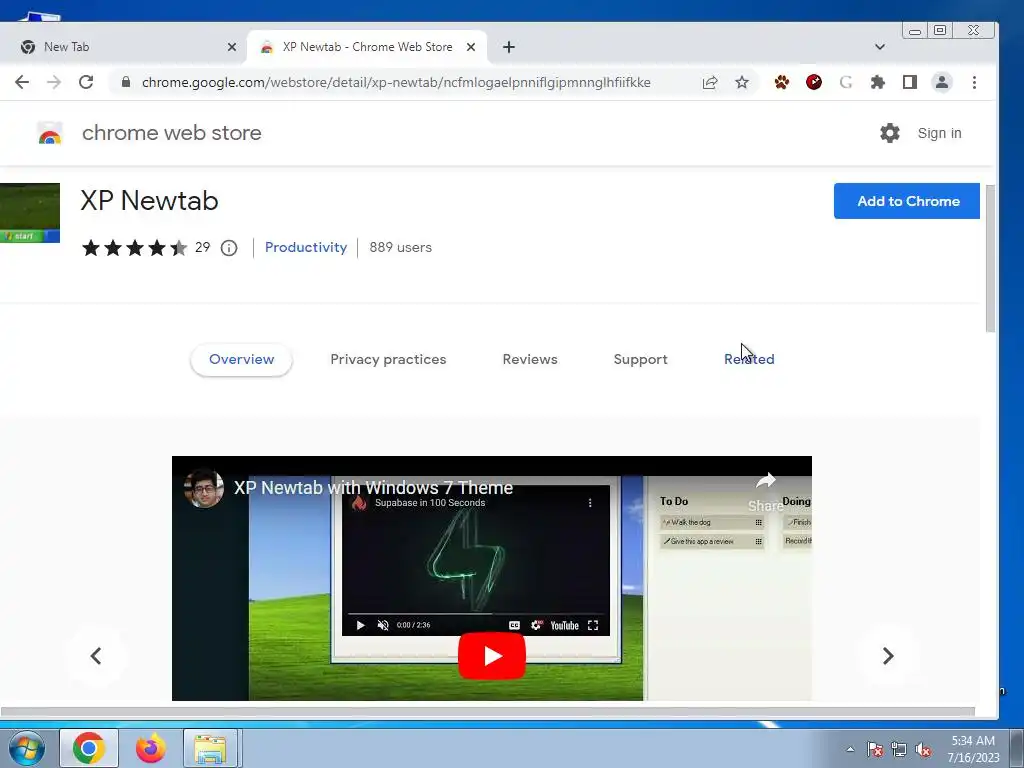
Task: Open the Action Center flag icon
Action: pyautogui.click(x=875, y=749)
